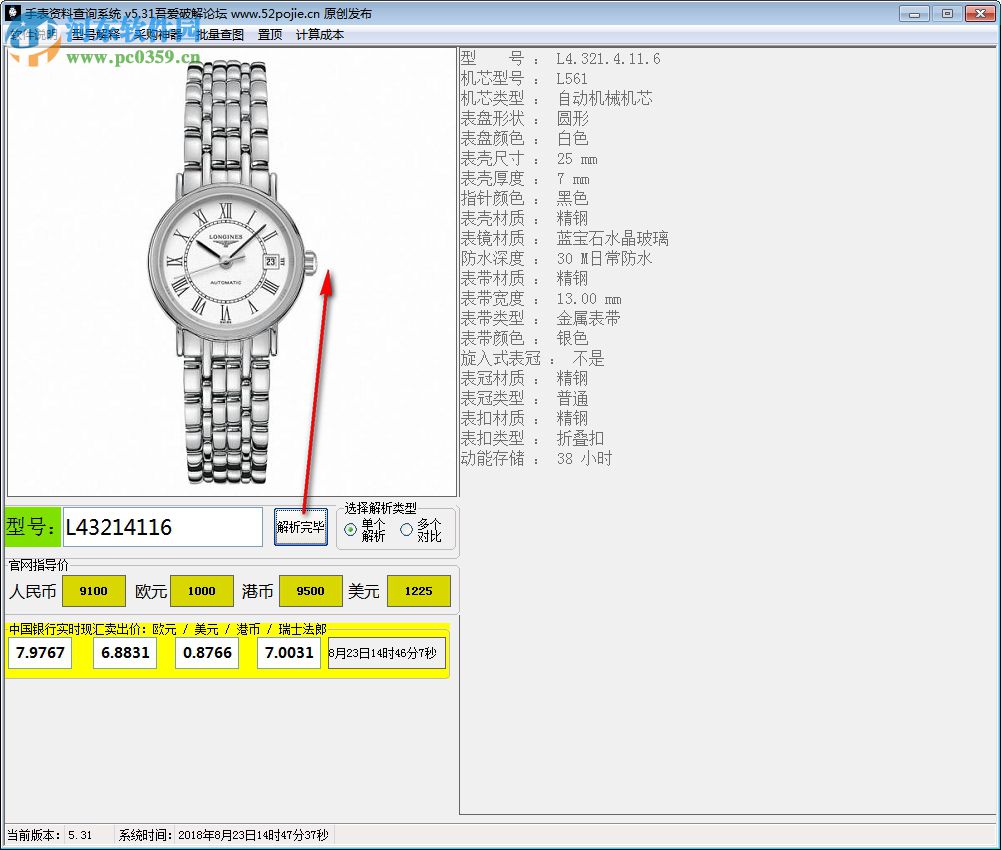Click the 表带颜色 银色 line
The height and width of the screenshot is (850, 1001).
pyautogui.click(x=525, y=338)
